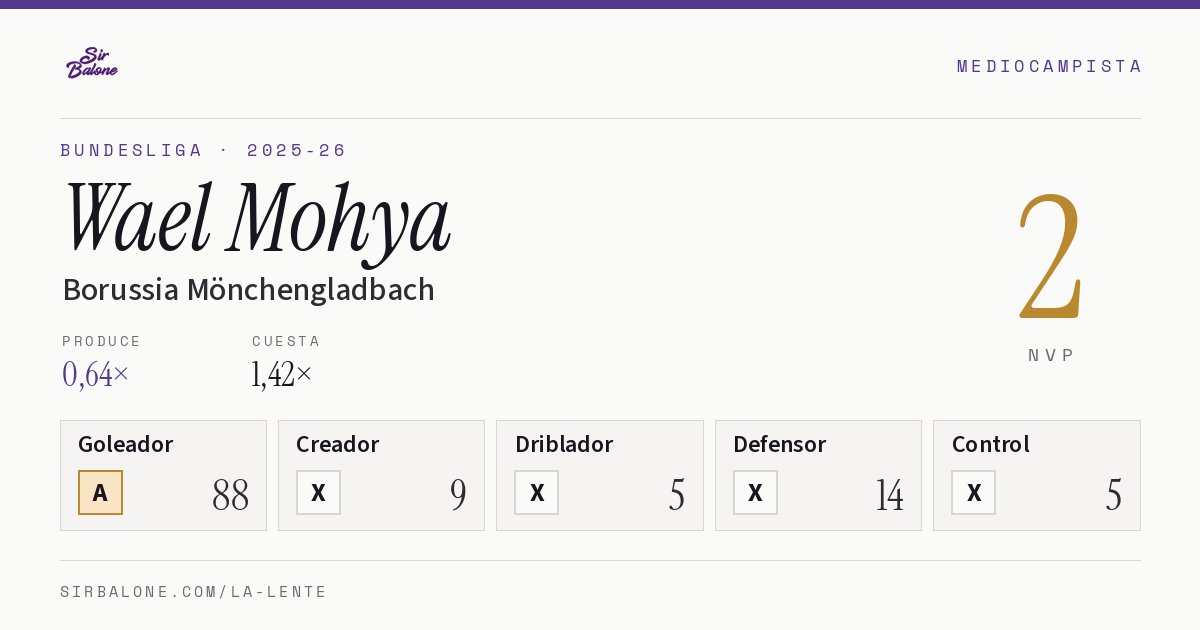Click the Creador grade X badge
The image size is (1200, 630).
pos(318,492)
